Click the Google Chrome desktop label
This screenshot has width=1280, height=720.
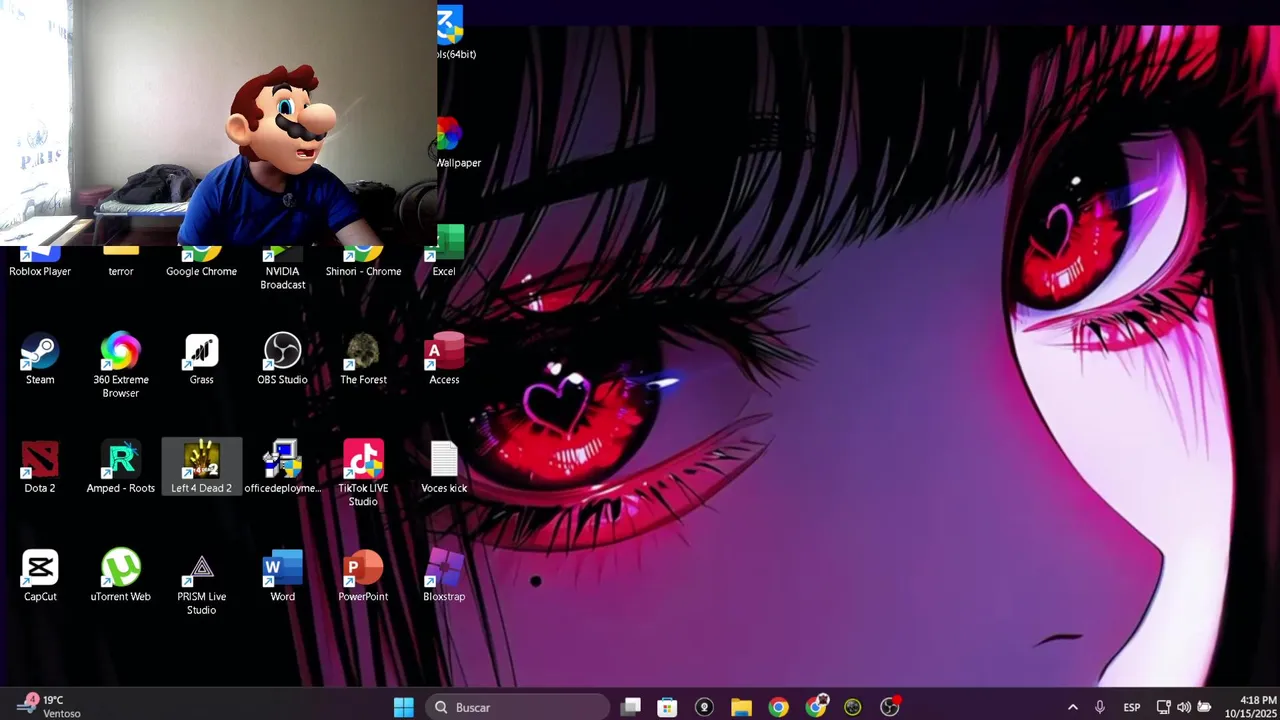click(202, 271)
